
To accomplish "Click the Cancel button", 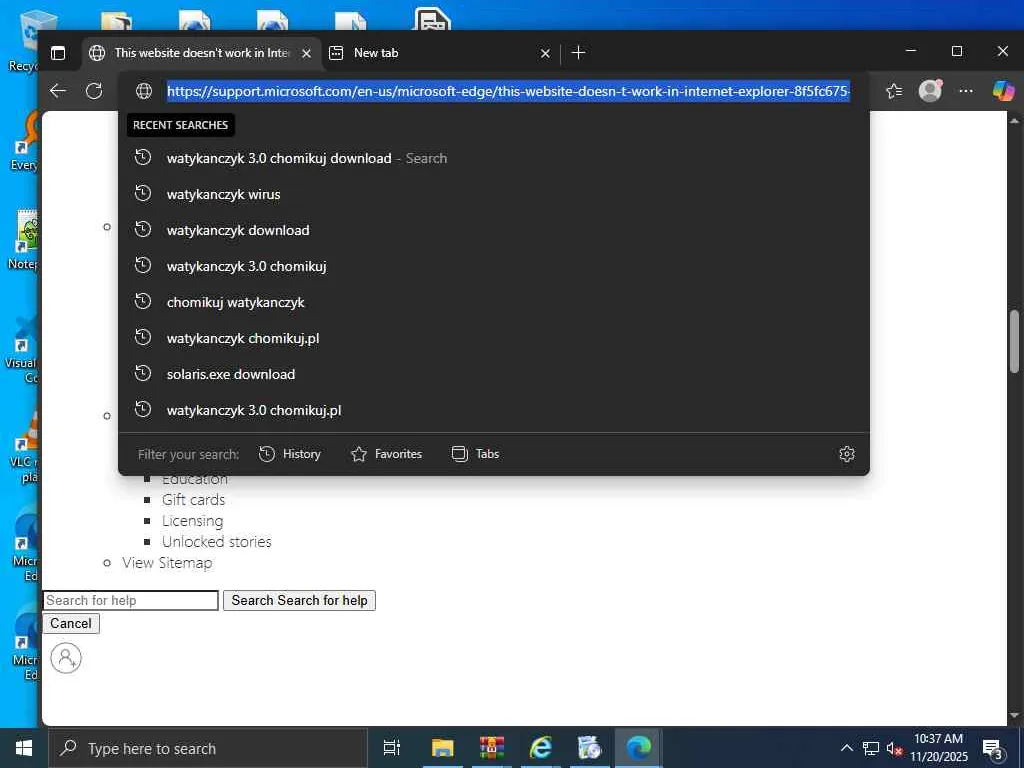I will click(71, 623).
